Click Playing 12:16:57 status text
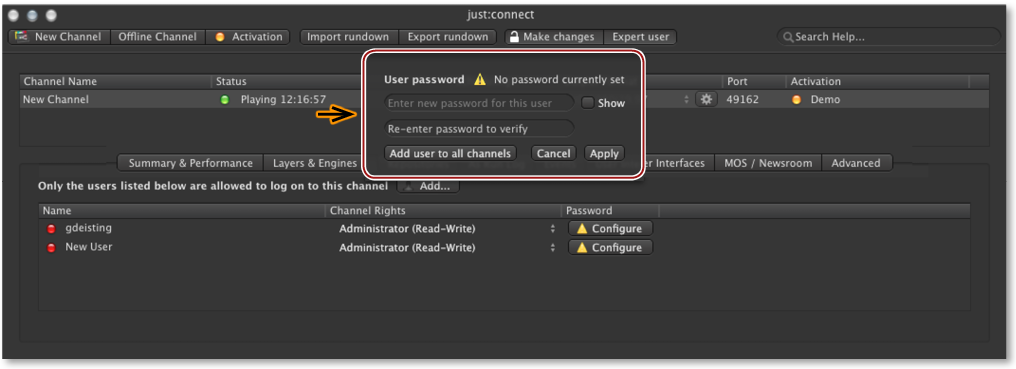Image resolution: width=1016 pixels, height=369 pixels. click(283, 100)
